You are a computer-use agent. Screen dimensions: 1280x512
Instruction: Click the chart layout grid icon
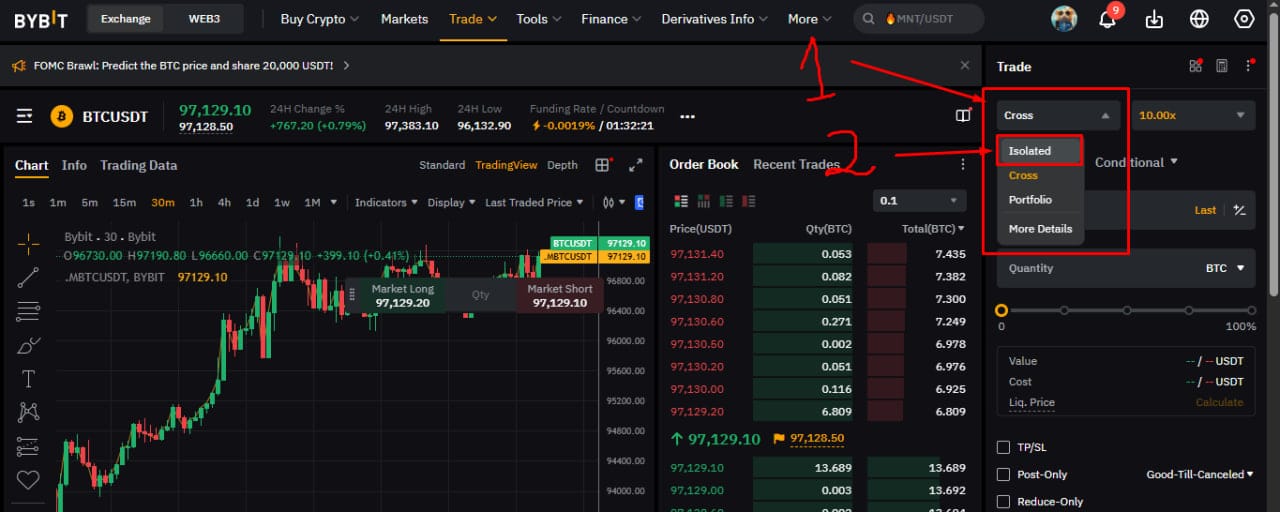602,165
